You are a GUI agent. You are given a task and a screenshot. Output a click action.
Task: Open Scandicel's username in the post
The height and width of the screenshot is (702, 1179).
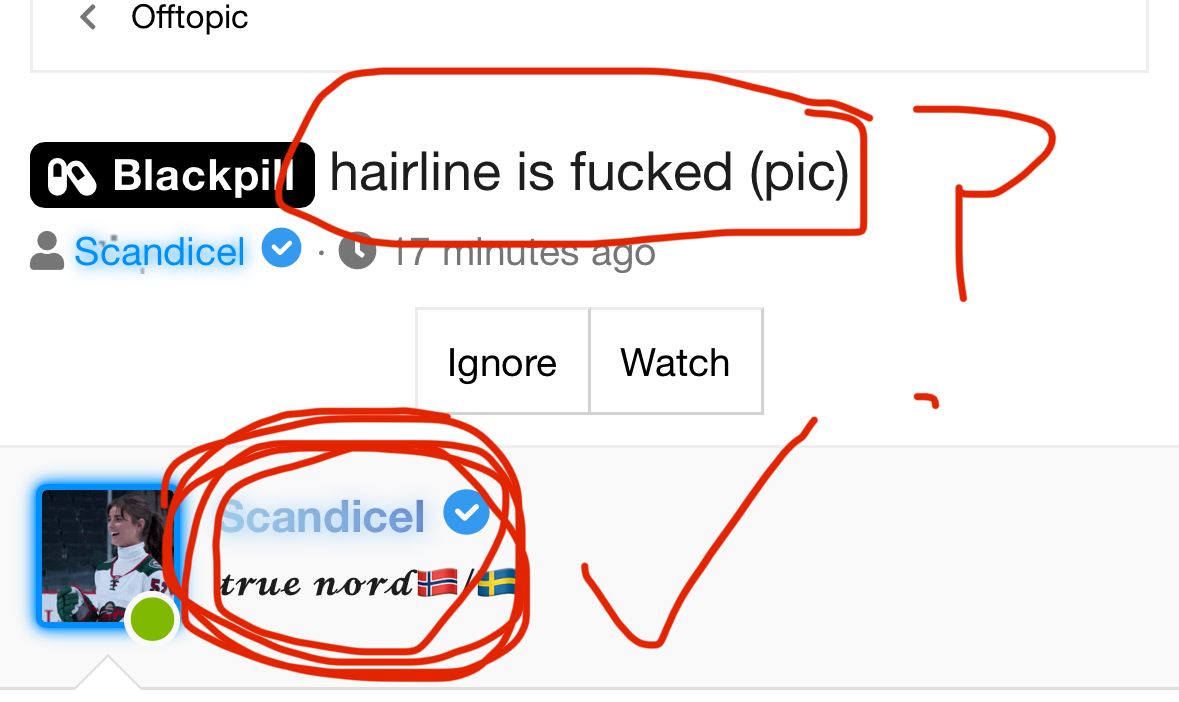[322, 517]
